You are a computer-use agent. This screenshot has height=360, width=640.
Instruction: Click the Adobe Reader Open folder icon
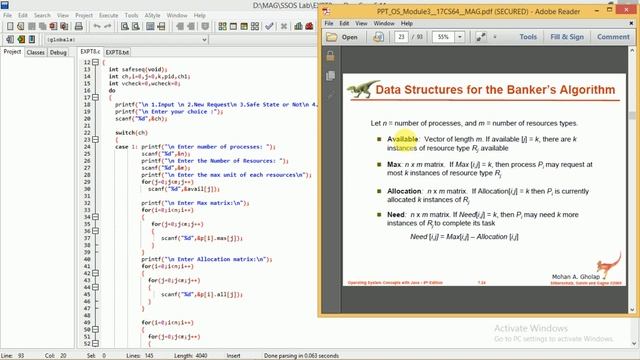coord(331,37)
